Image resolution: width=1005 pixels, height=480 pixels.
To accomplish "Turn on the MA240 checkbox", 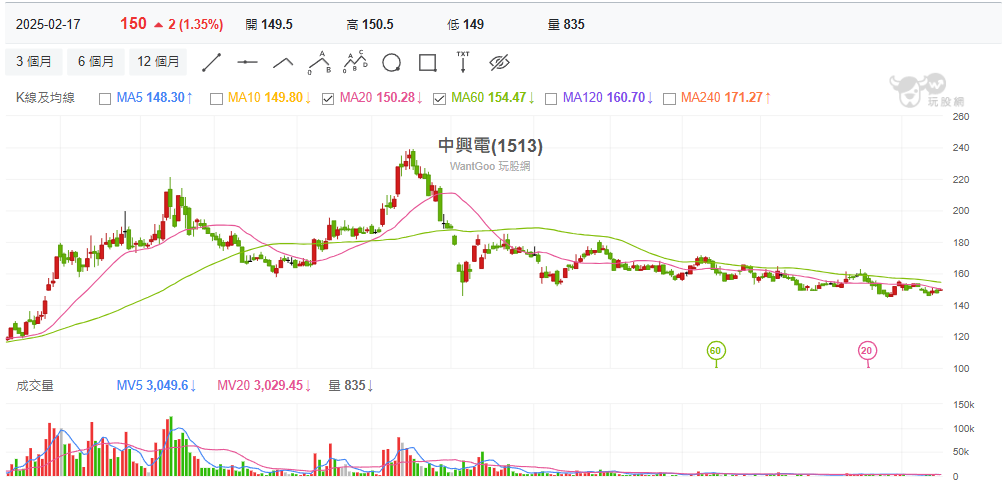I will [x=669, y=98].
